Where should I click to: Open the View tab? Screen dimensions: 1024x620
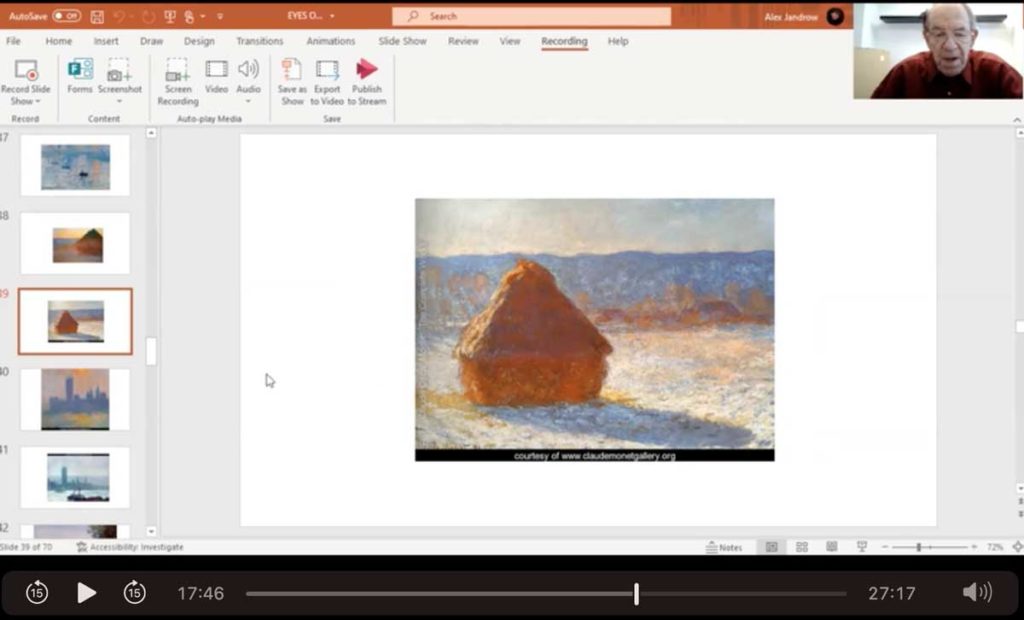510,41
